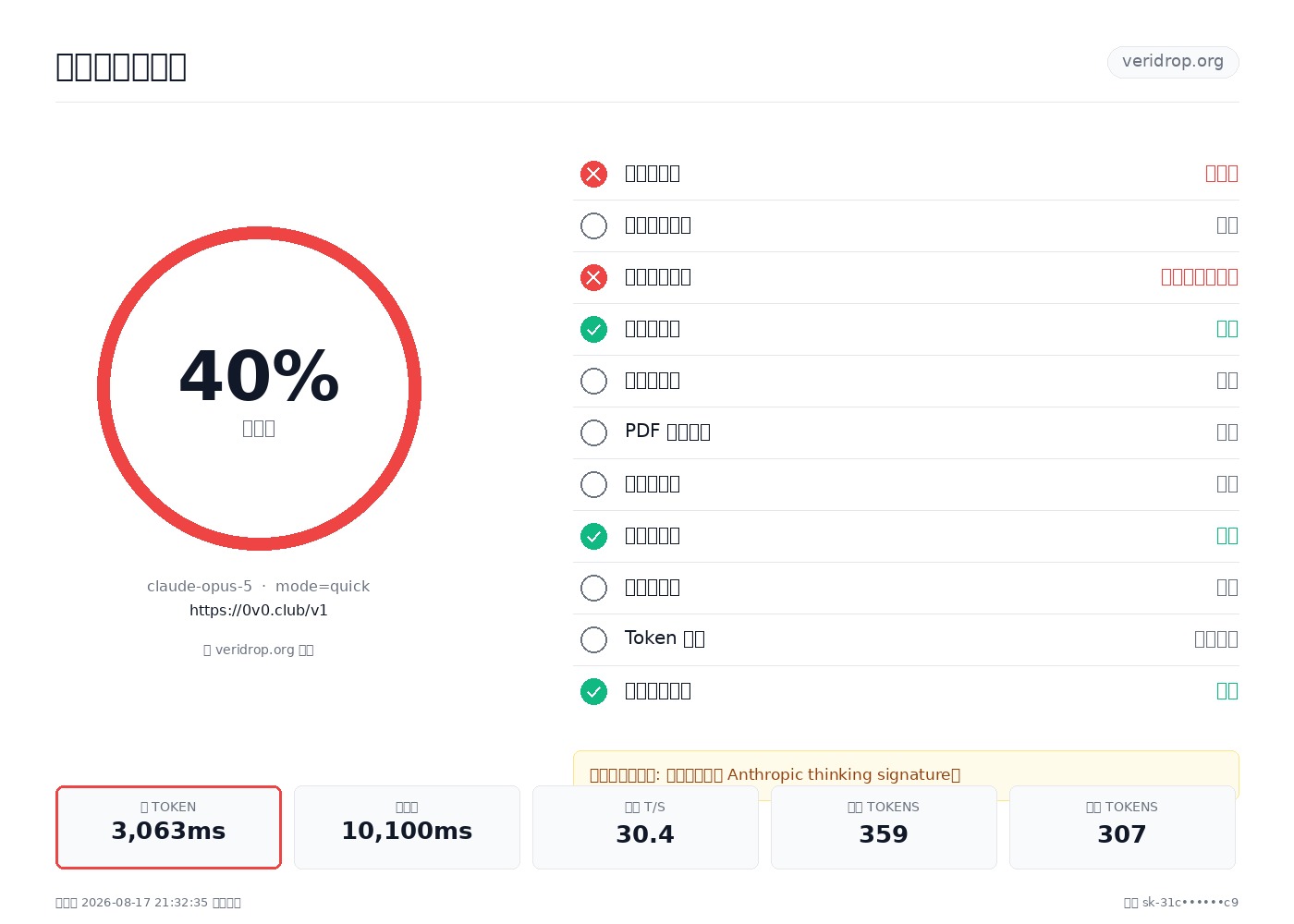The image size is (1294, 924).
Task: Click the 359 TOKENS stat card
Action: click(884, 827)
